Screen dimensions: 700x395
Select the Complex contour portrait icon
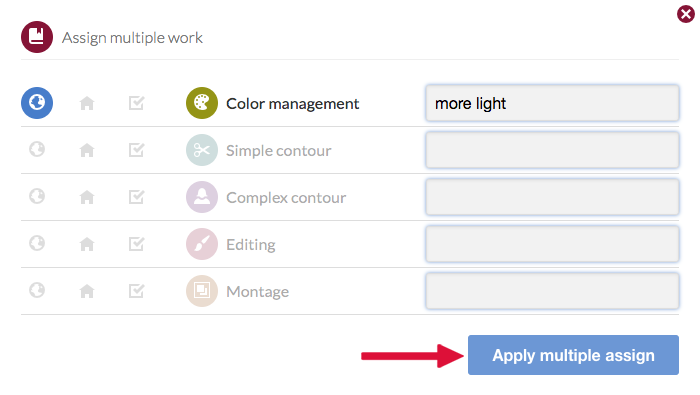202,197
